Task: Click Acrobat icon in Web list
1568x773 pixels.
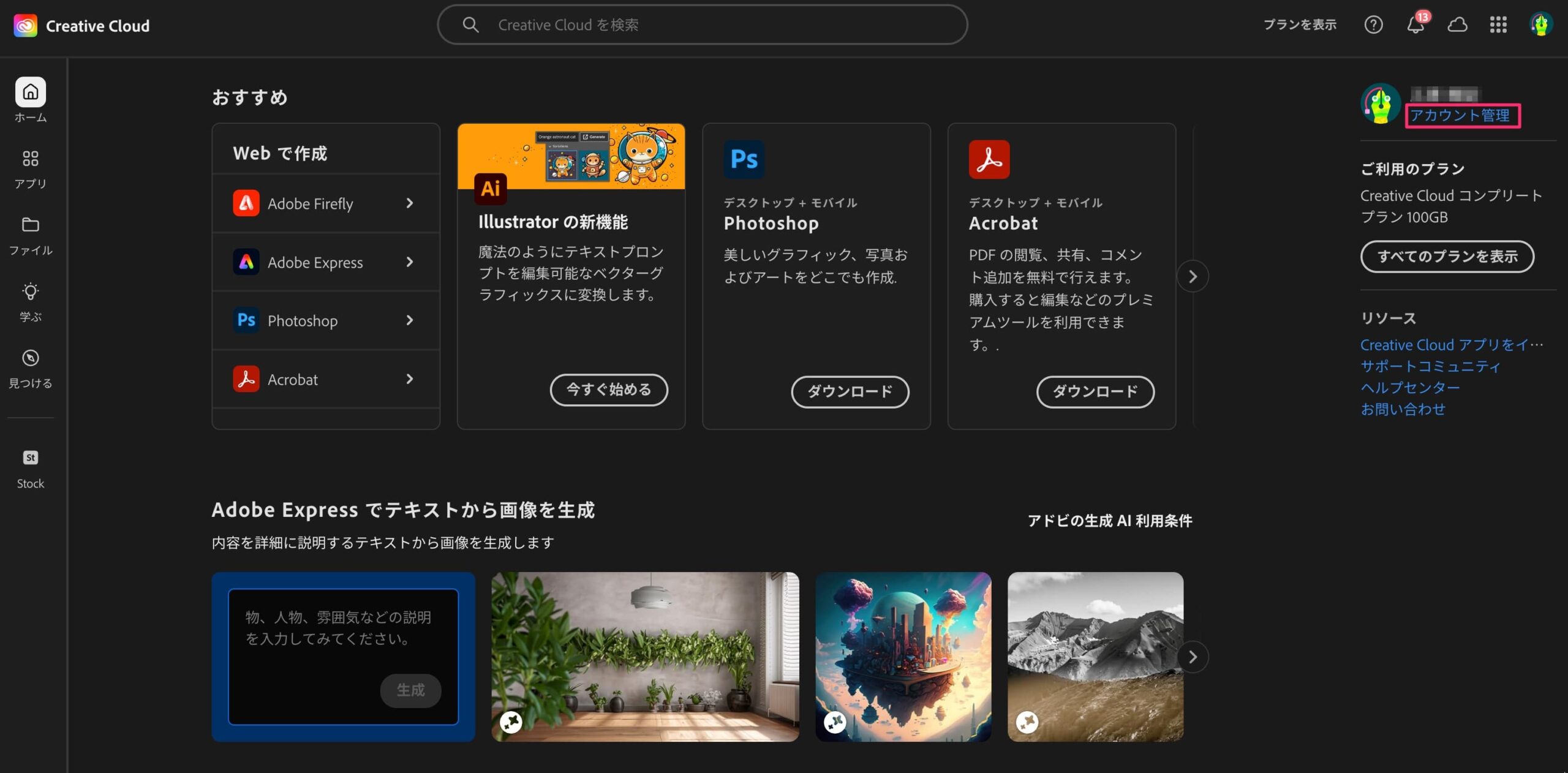Action: click(x=246, y=379)
